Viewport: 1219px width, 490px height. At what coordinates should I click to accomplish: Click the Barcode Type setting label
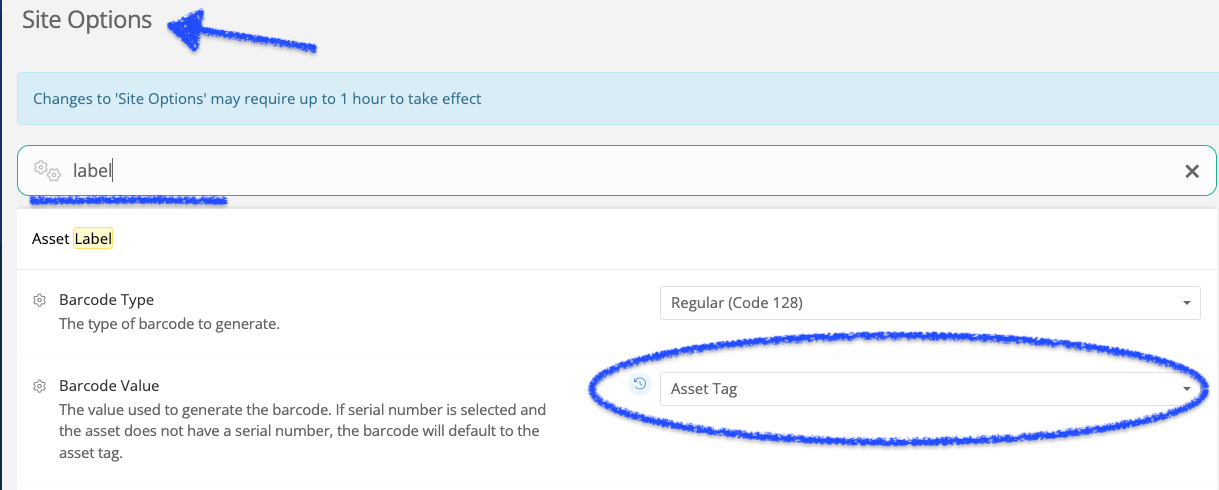pos(106,300)
